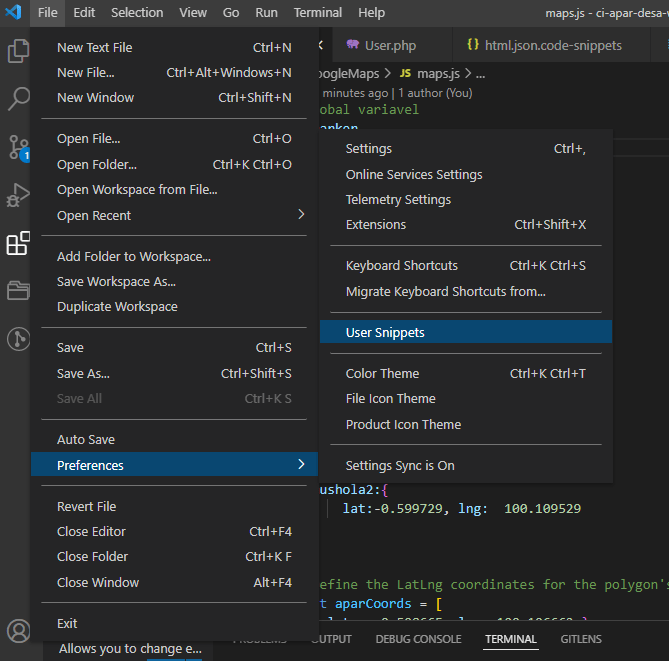Click the JS icon in the breadcrumb
Image resolution: width=669 pixels, height=661 pixels.
click(x=405, y=73)
